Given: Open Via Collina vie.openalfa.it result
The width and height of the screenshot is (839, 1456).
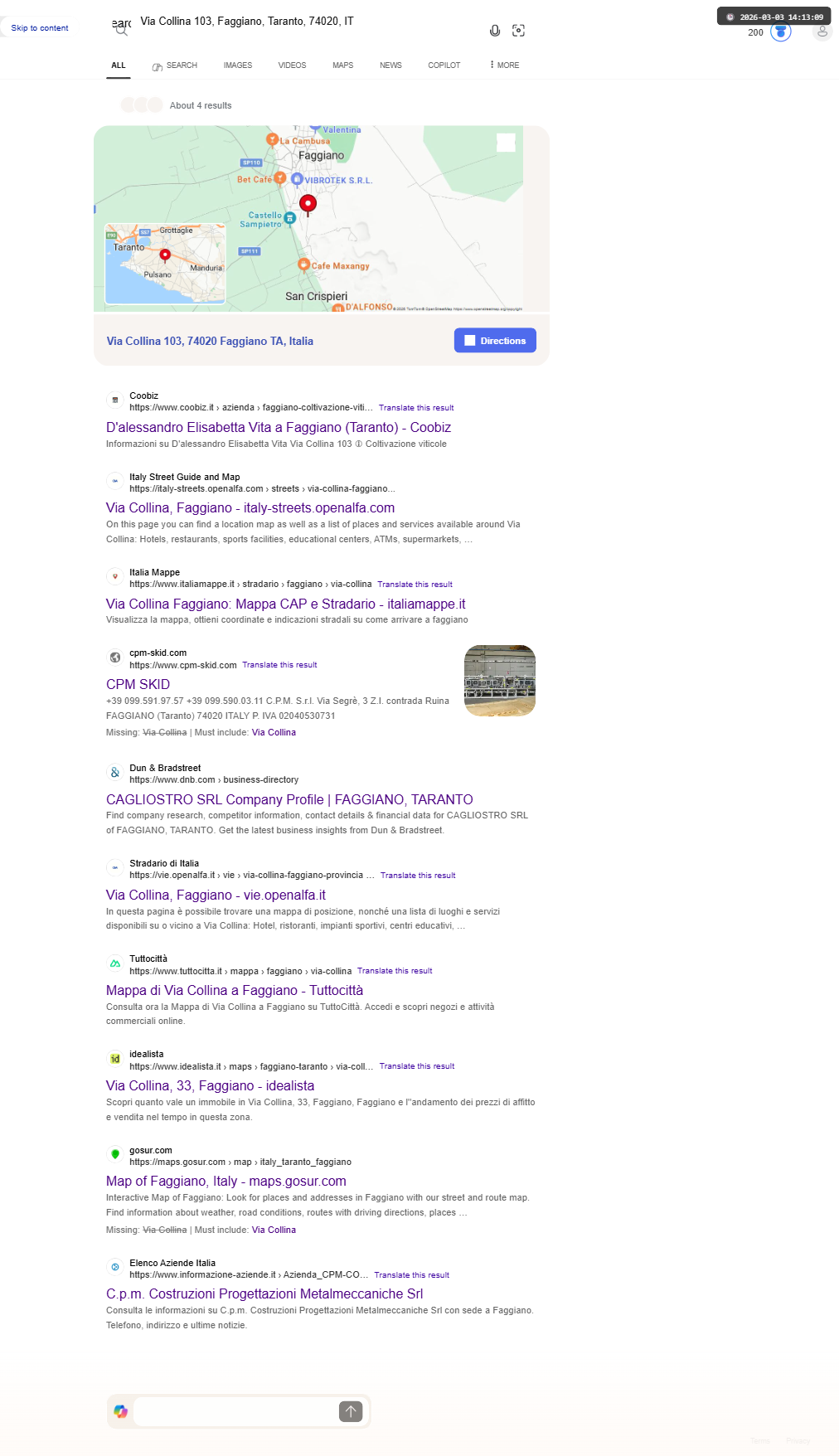Looking at the screenshot, I should 216,895.
